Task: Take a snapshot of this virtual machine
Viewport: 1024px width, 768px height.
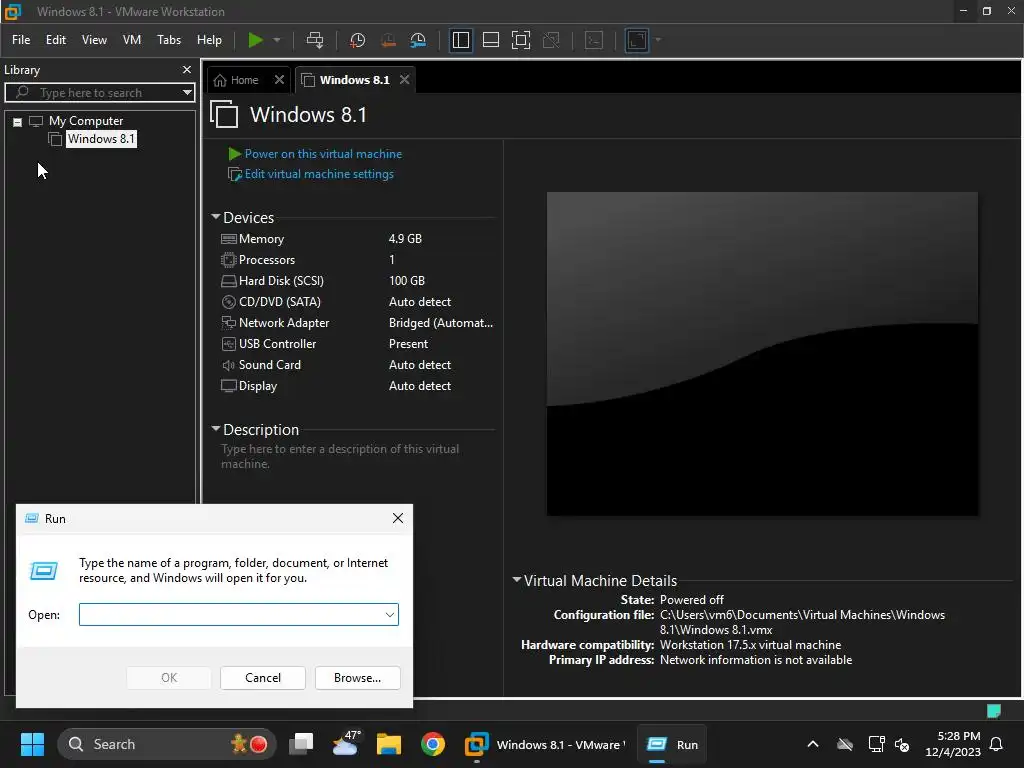Action: (x=357, y=40)
